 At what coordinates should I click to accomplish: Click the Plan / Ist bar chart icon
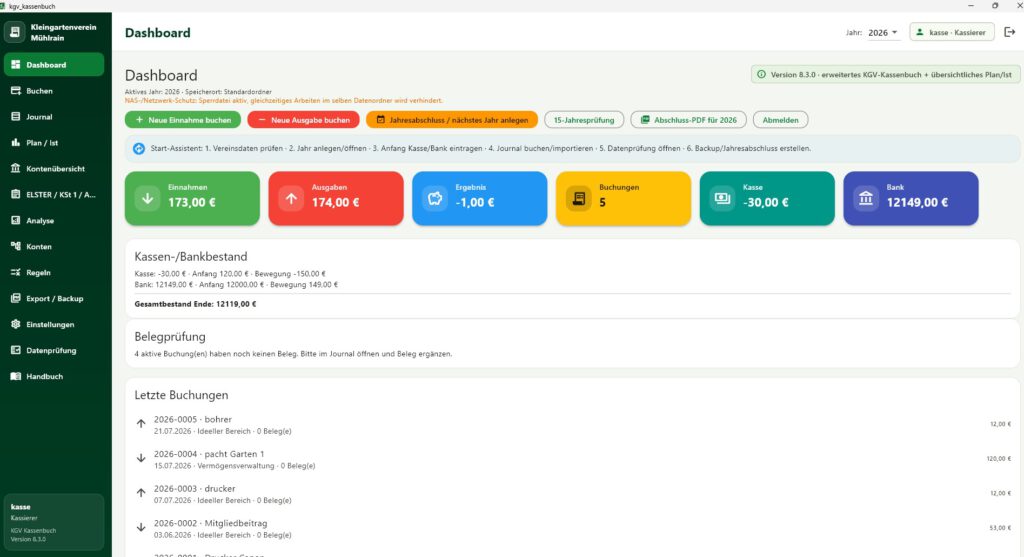coord(16,142)
